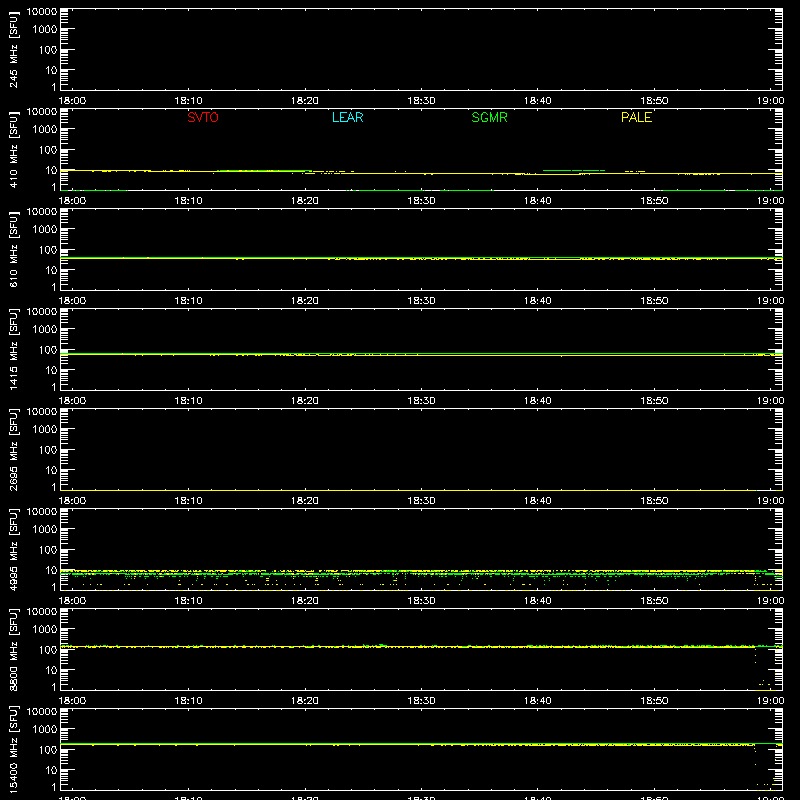This screenshot has width=800, height=800.
Task: Click 18:30 tick label under 4995 MHz panel
Action: click(421, 601)
